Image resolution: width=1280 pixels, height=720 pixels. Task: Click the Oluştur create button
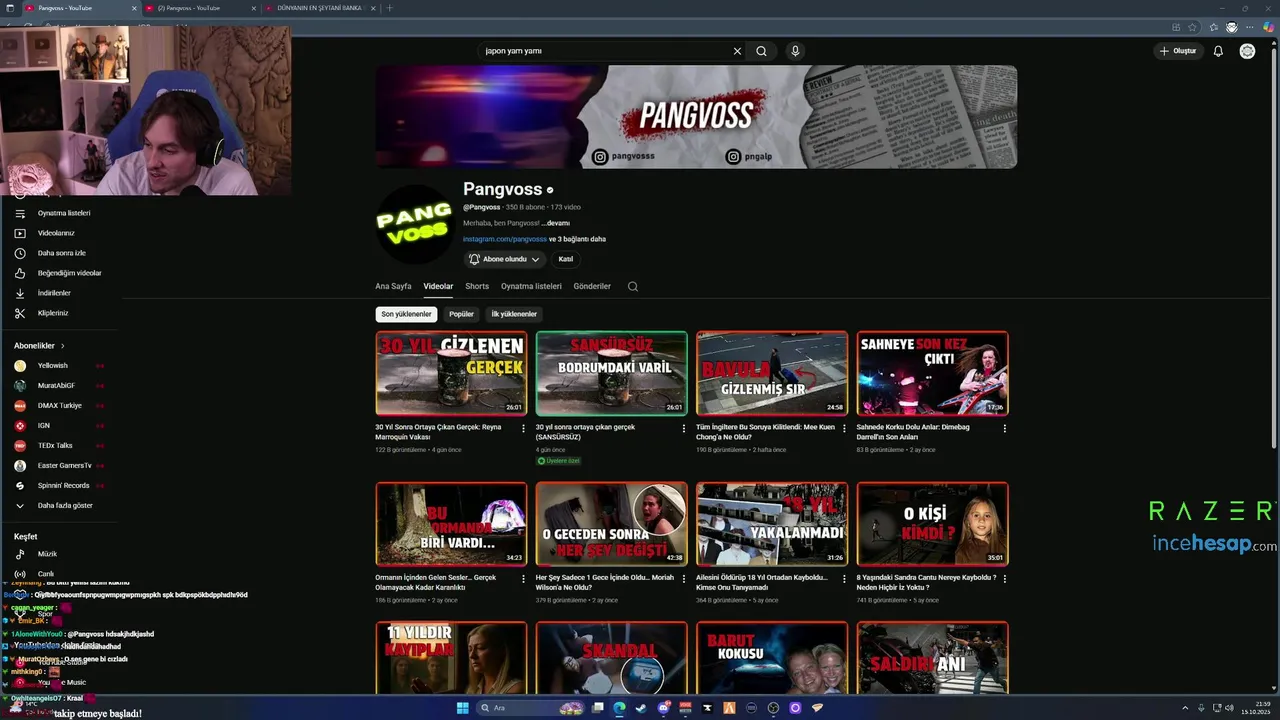coord(1178,51)
